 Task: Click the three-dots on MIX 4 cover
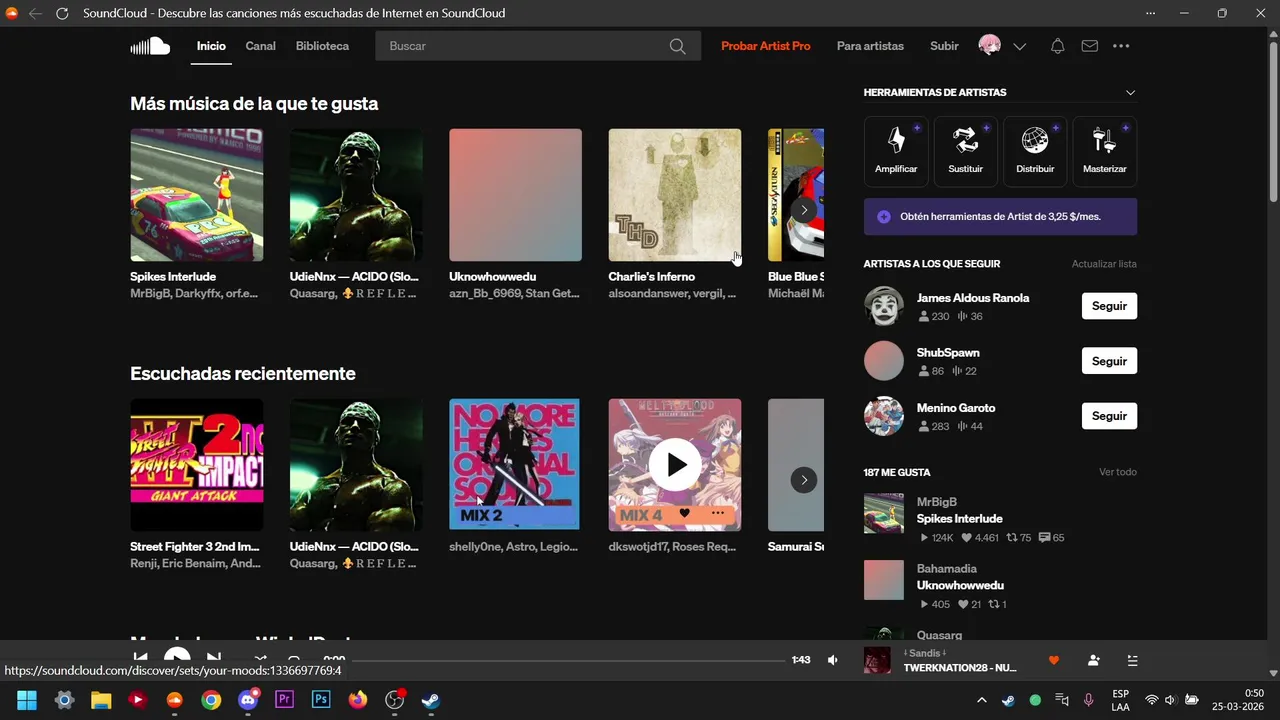[717, 514]
